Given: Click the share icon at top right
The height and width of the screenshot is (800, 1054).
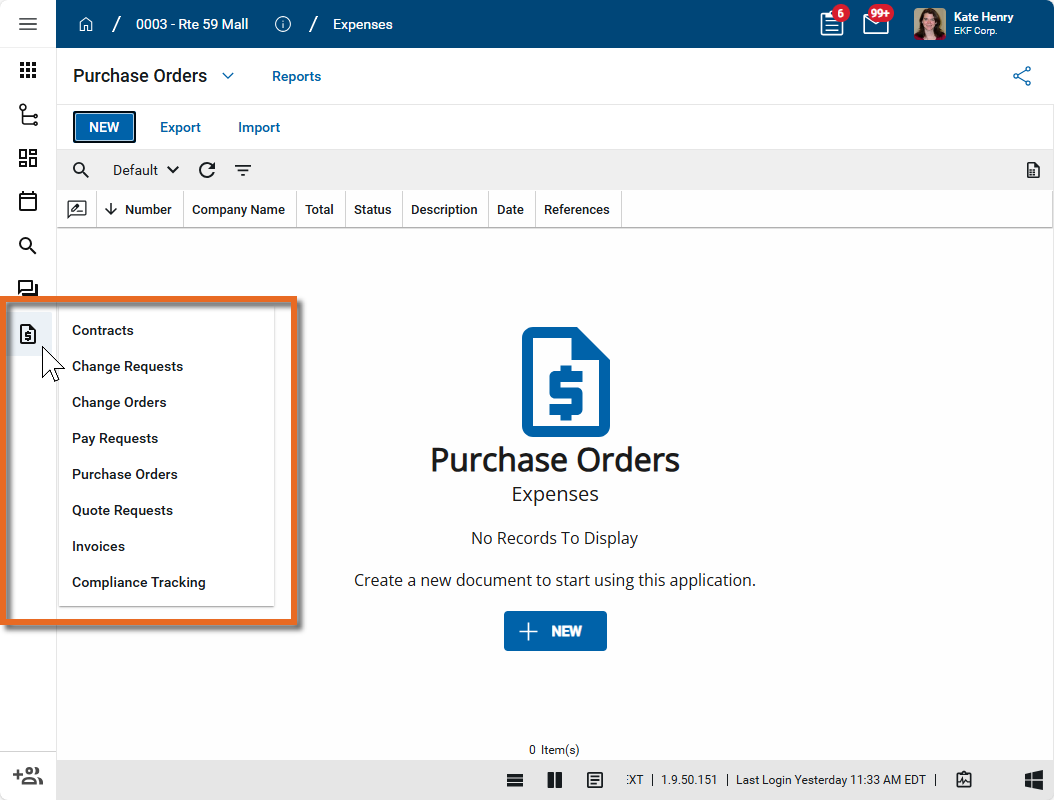Looking at the screenshot, I should 1022,76.
